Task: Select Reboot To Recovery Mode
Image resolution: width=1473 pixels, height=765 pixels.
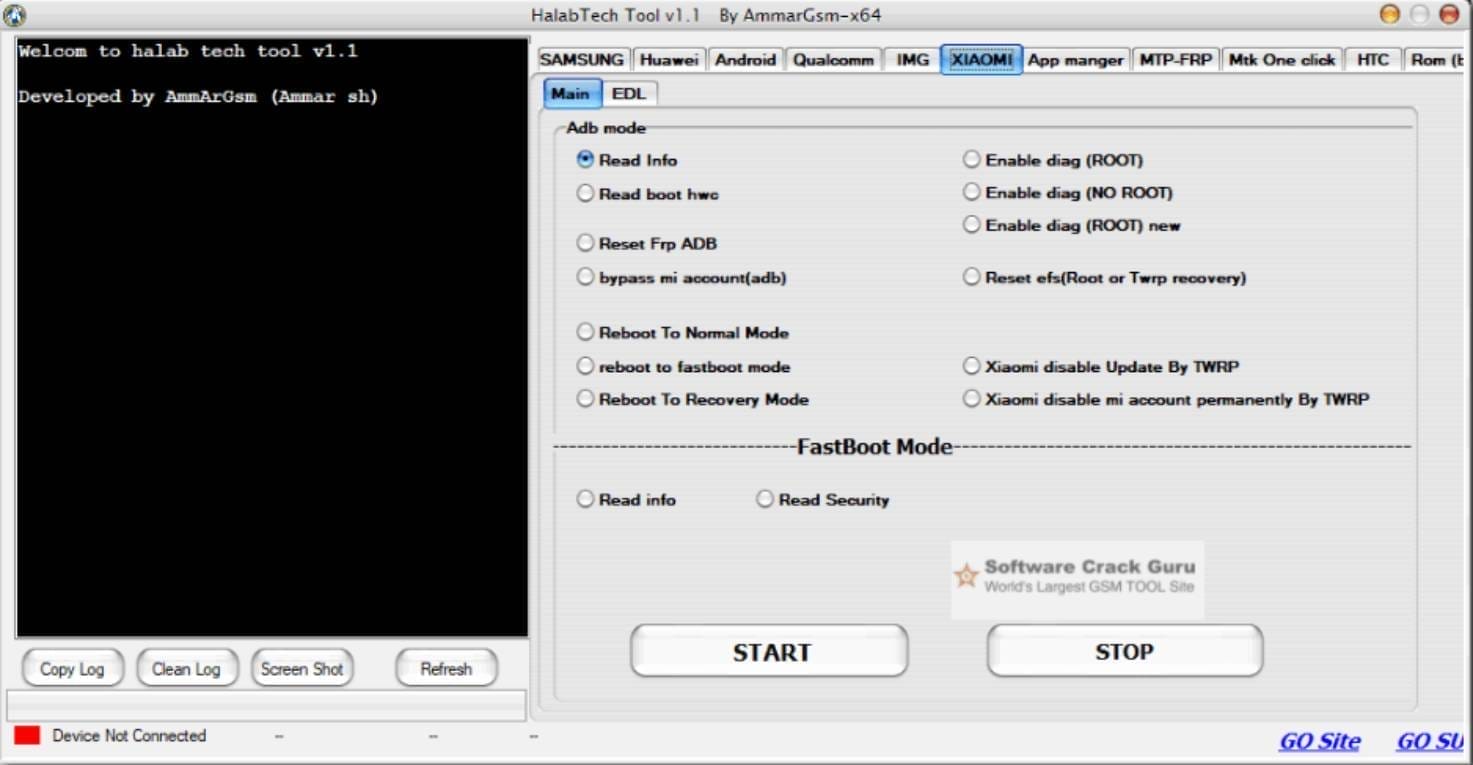Action: [586, 399]
